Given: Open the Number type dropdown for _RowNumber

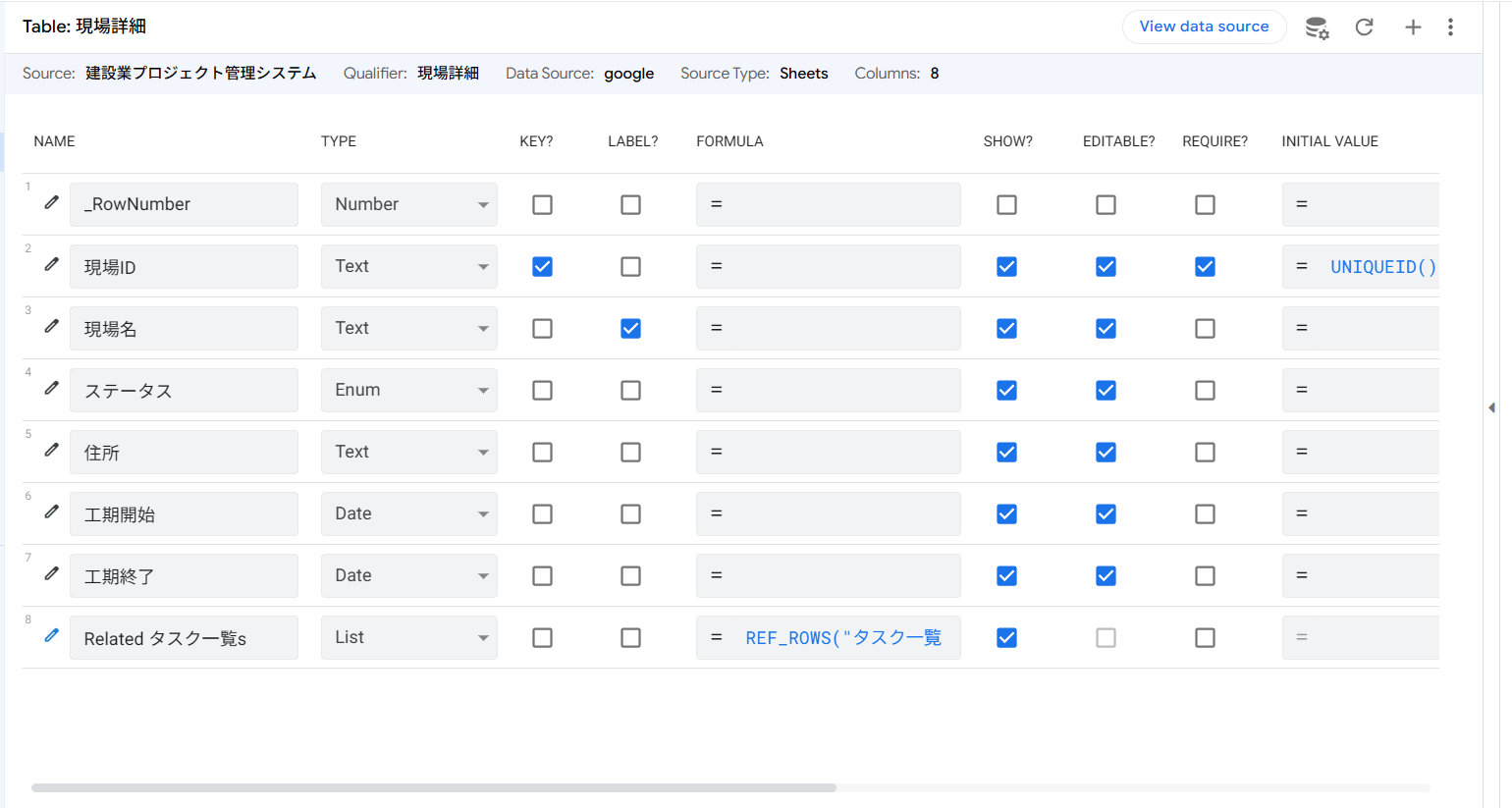Looking at the screenshot, I should point(408,205).
